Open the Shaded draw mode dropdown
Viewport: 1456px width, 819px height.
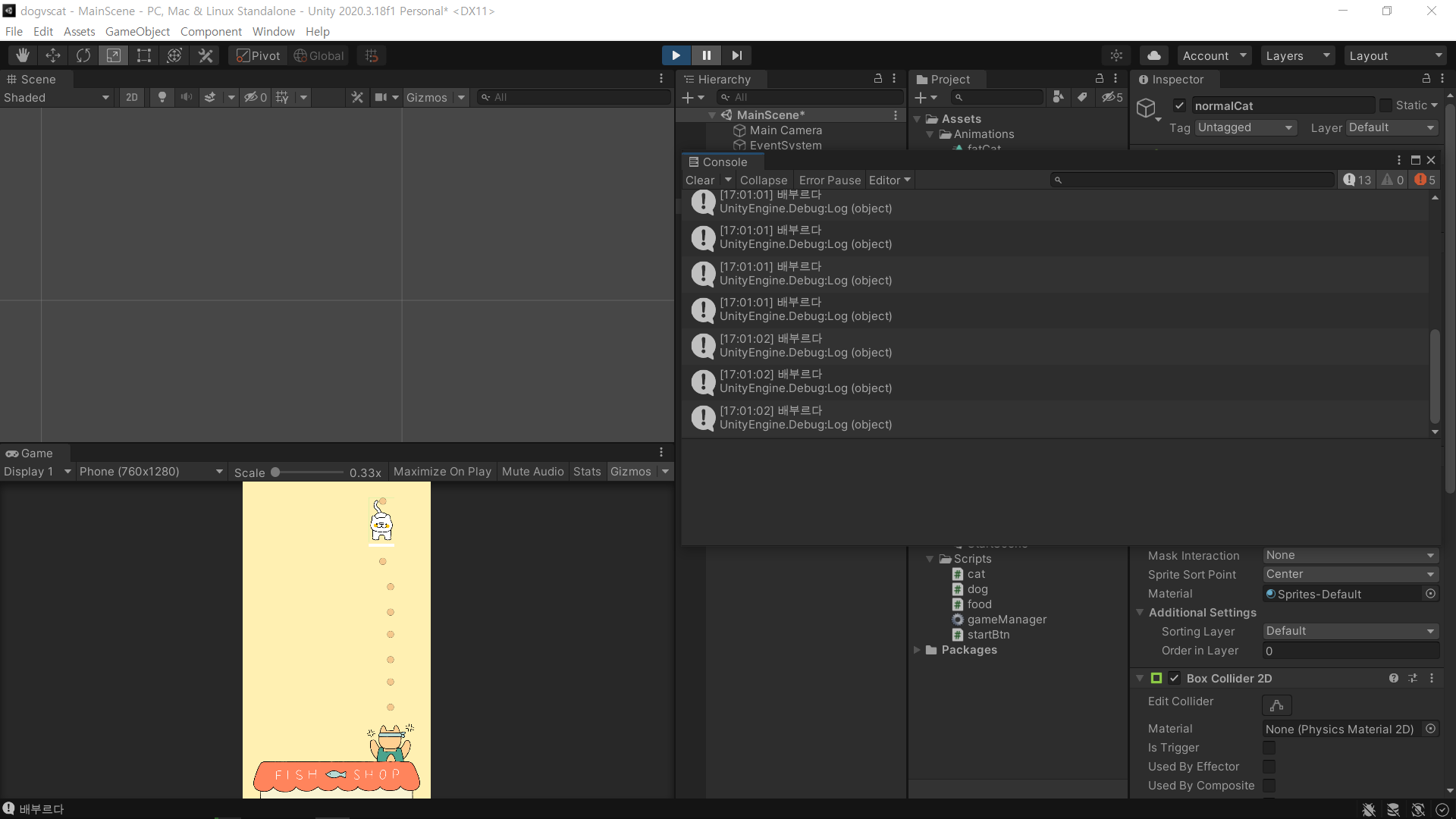click(x=57, y=97)
